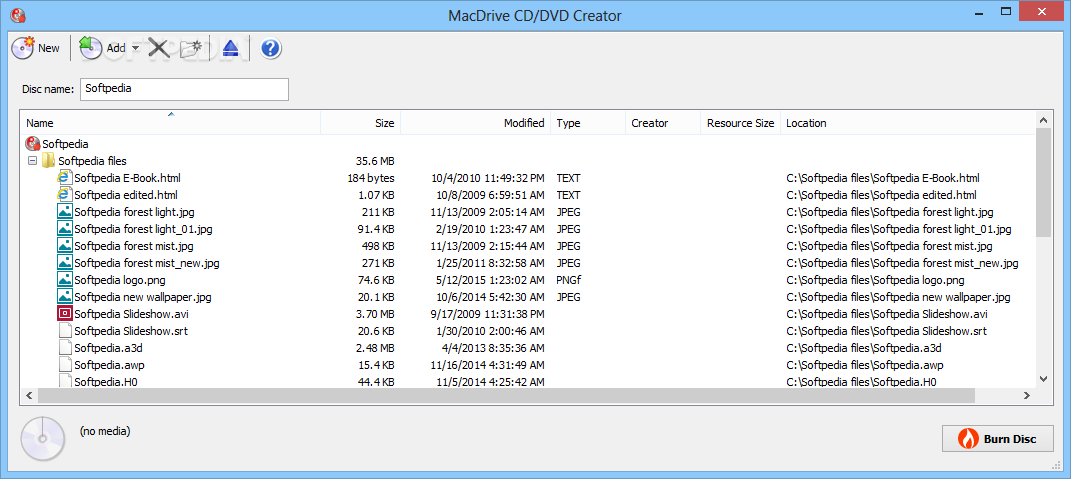Click the Burn Disc button
1071x479 pixels.
[997, 439]
